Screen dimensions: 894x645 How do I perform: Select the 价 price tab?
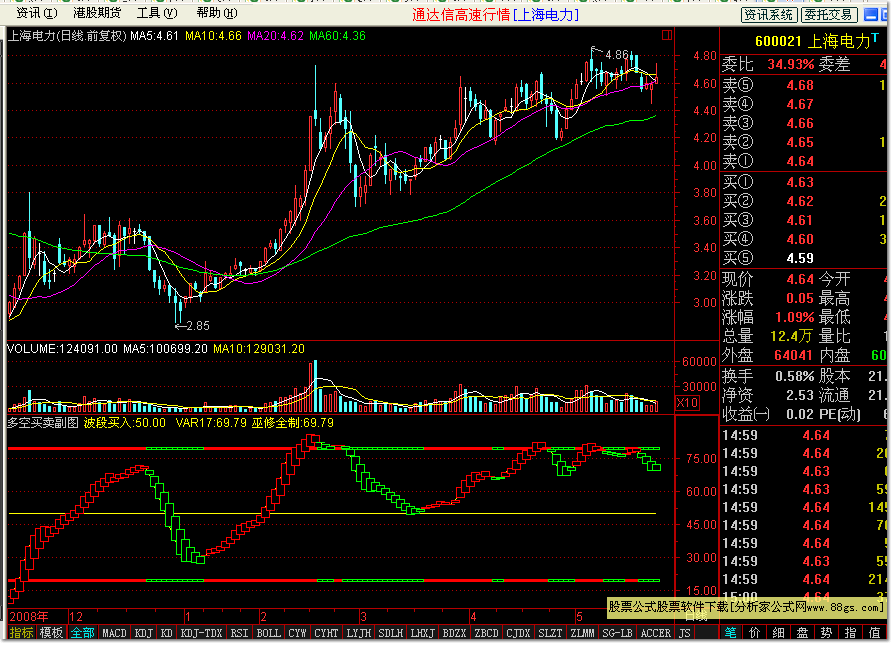point(754,632)
